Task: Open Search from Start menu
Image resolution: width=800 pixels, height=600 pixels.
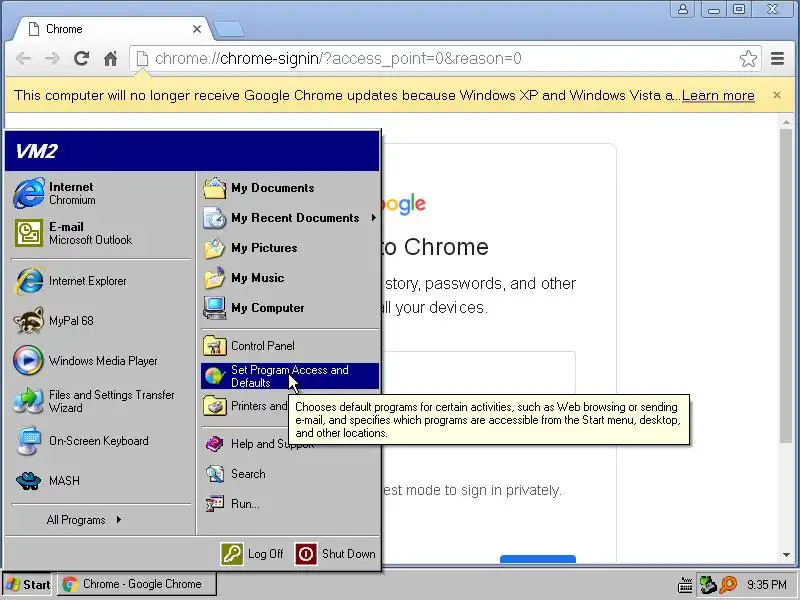Action: click(289, 474)
